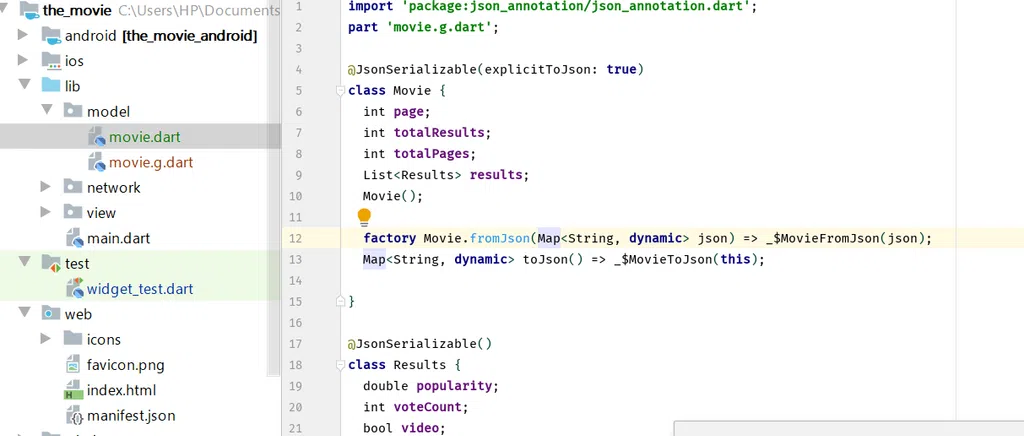Select main.dart in the project tree
The width and height of the screenshot is (1024, 436).
(118, 238)
